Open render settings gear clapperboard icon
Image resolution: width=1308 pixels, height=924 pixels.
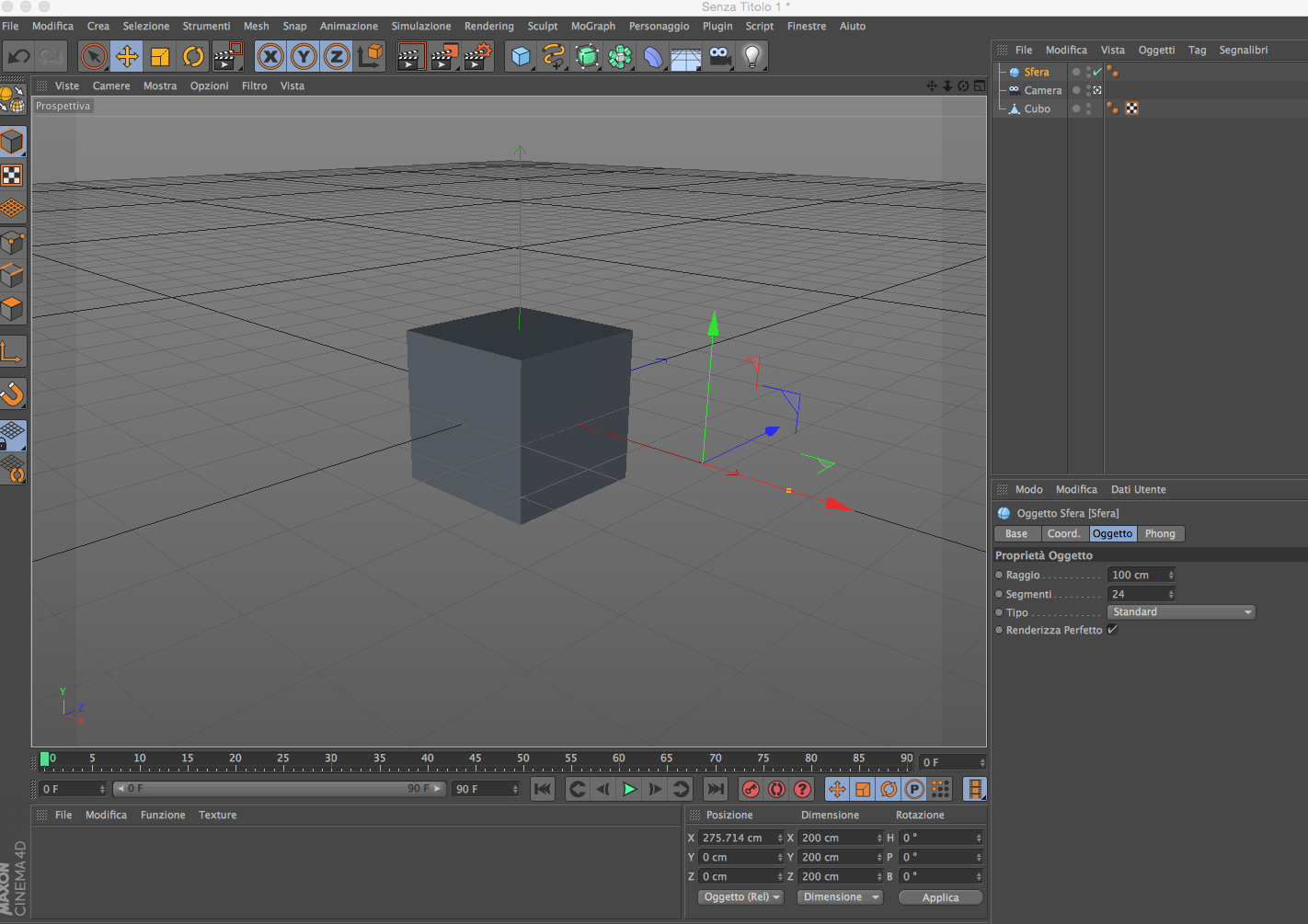click(478, 57)
